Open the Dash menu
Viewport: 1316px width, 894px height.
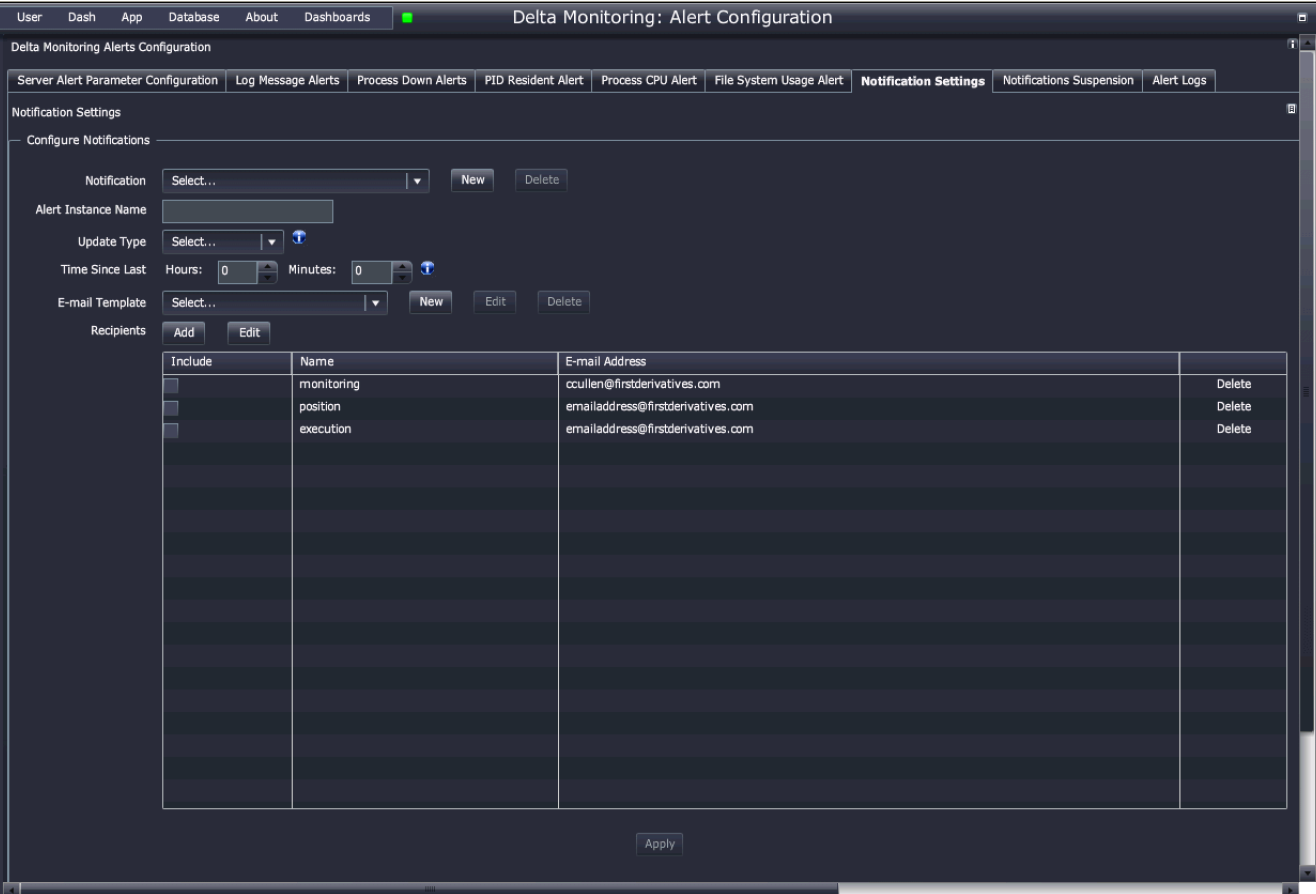coord(81,17)
